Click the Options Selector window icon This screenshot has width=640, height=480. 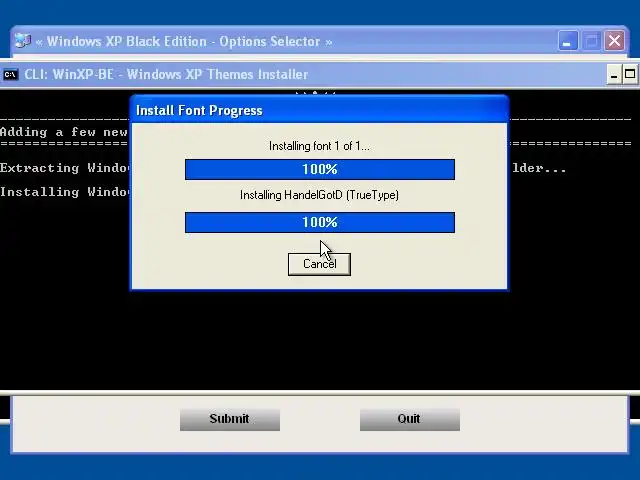22,41
